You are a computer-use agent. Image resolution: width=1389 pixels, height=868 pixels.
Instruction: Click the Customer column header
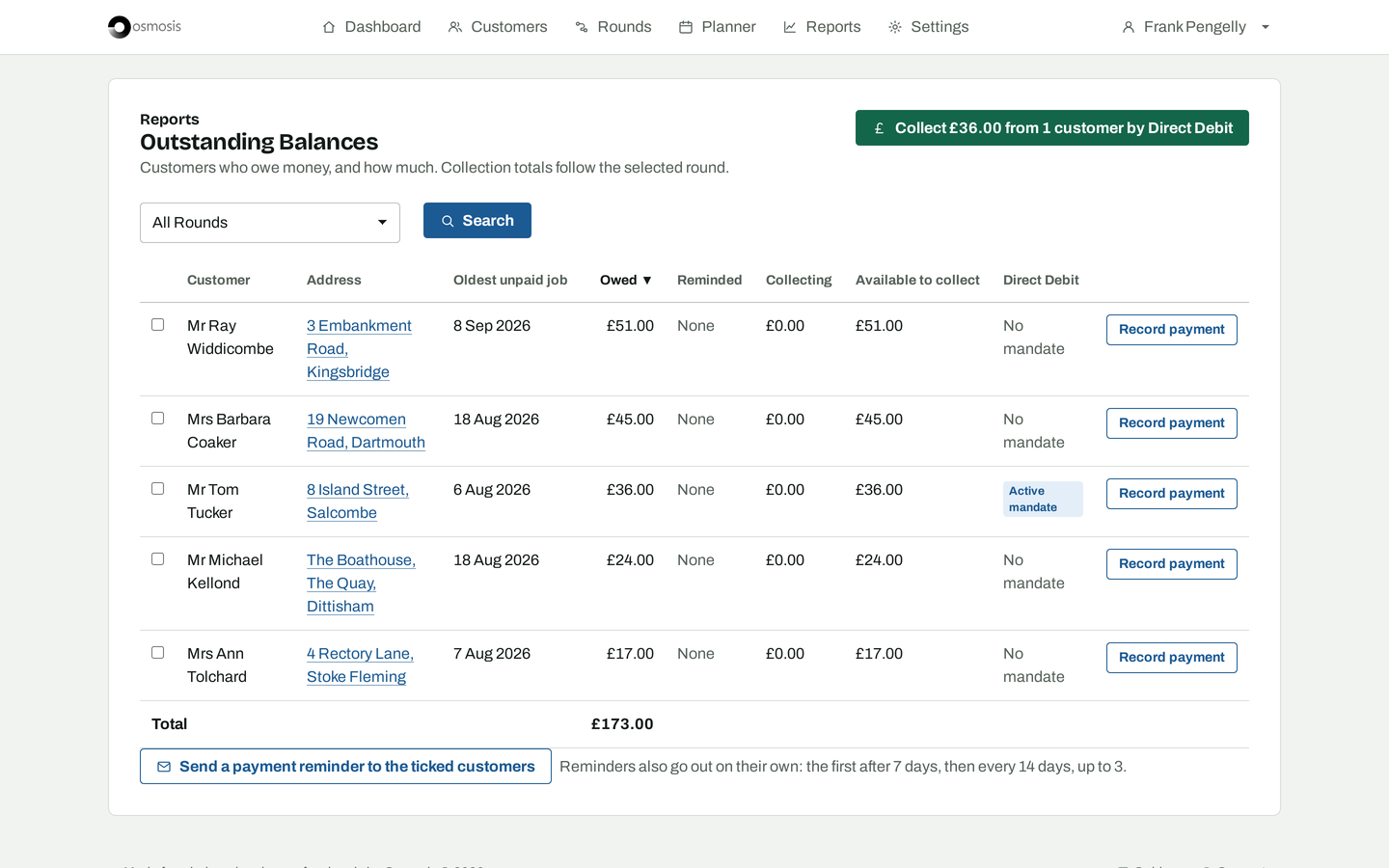(x=218, y=280)
